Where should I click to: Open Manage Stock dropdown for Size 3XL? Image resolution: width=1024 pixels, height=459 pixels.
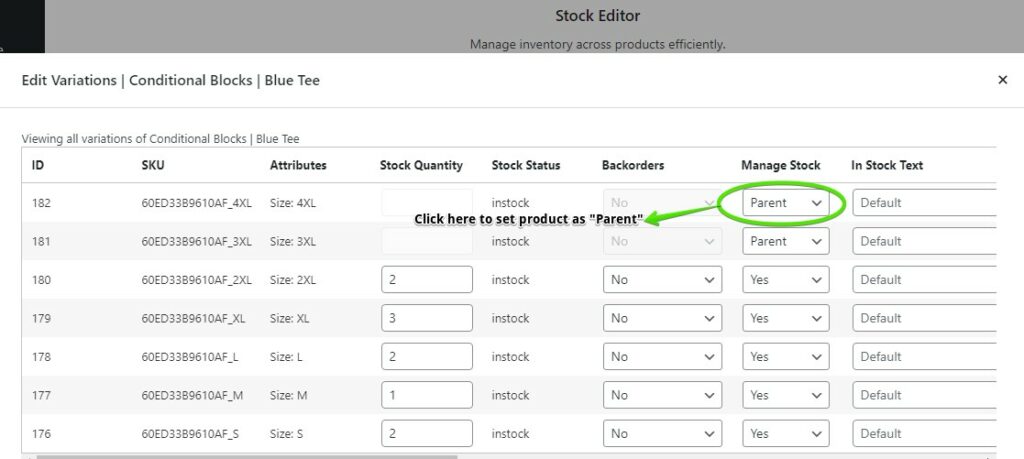[786, 242]
